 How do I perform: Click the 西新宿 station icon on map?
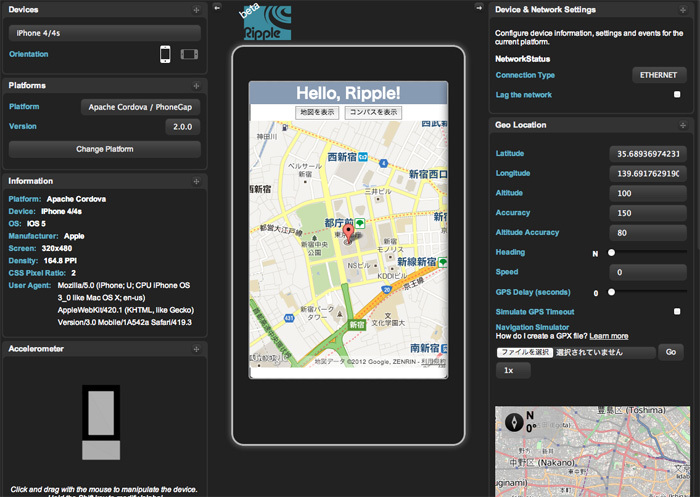[363, 157]
